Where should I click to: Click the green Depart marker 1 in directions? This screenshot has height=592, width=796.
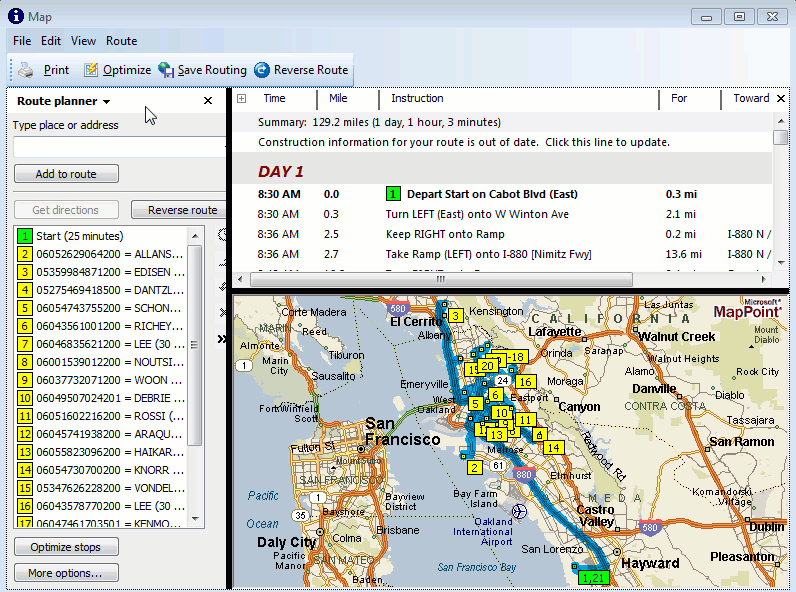[x=393, y=194]
